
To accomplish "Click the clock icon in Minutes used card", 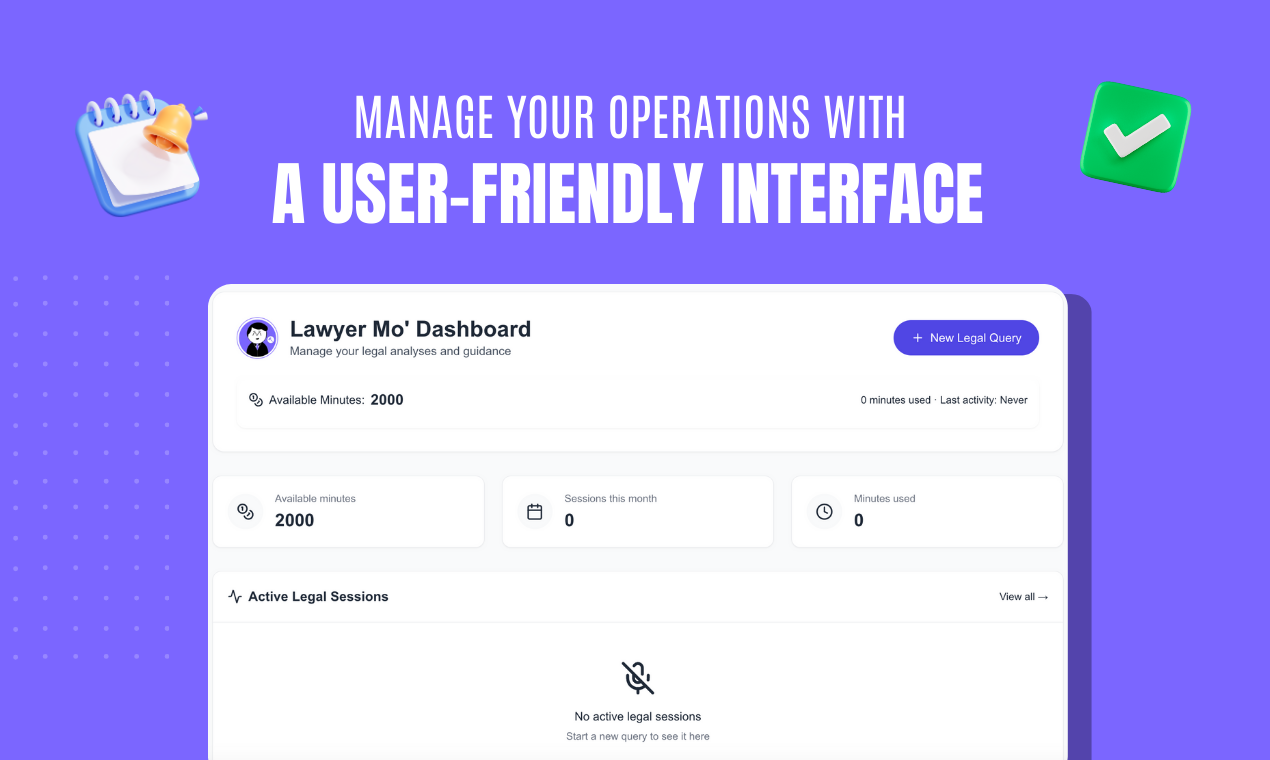I will point(824,512).
